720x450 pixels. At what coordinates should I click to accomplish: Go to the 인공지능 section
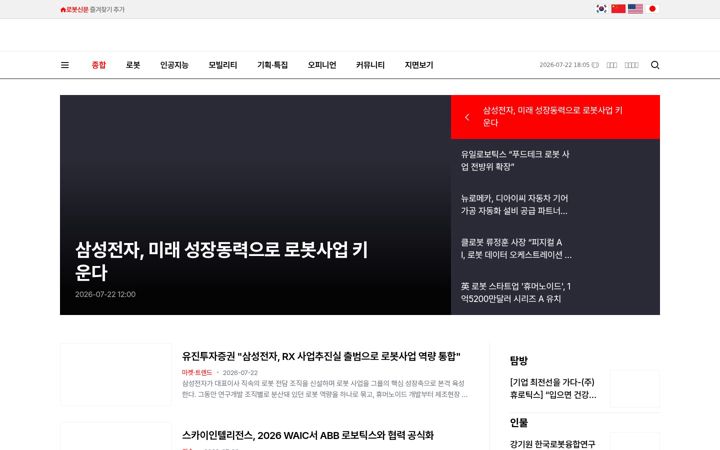coord(174,65)
